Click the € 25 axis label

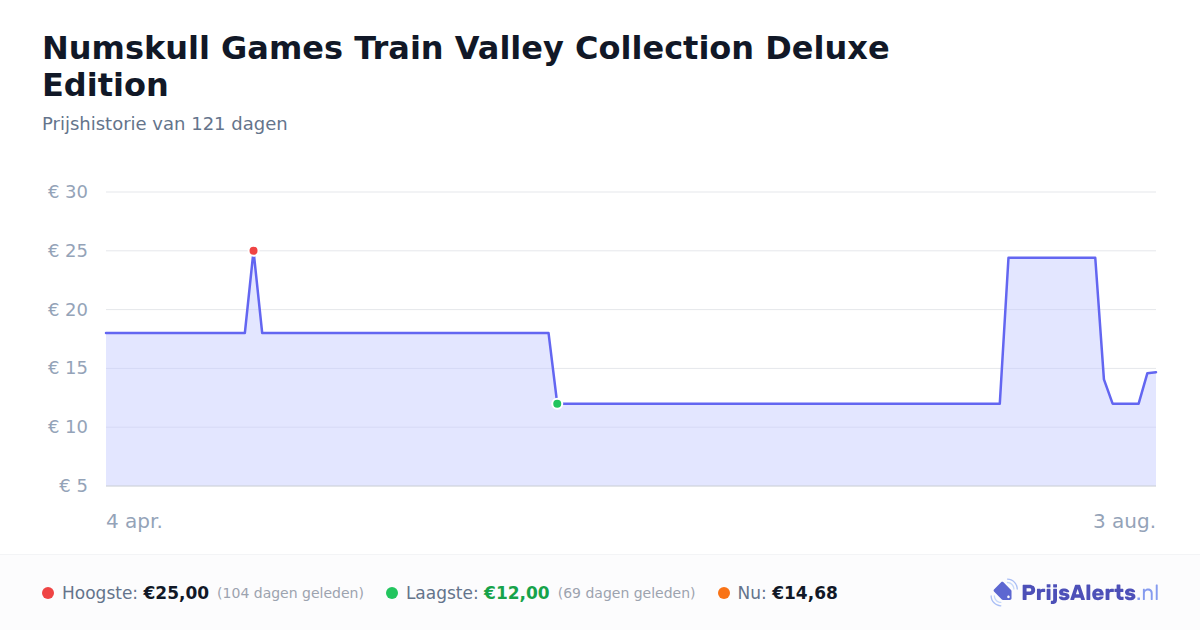[68, 251]
